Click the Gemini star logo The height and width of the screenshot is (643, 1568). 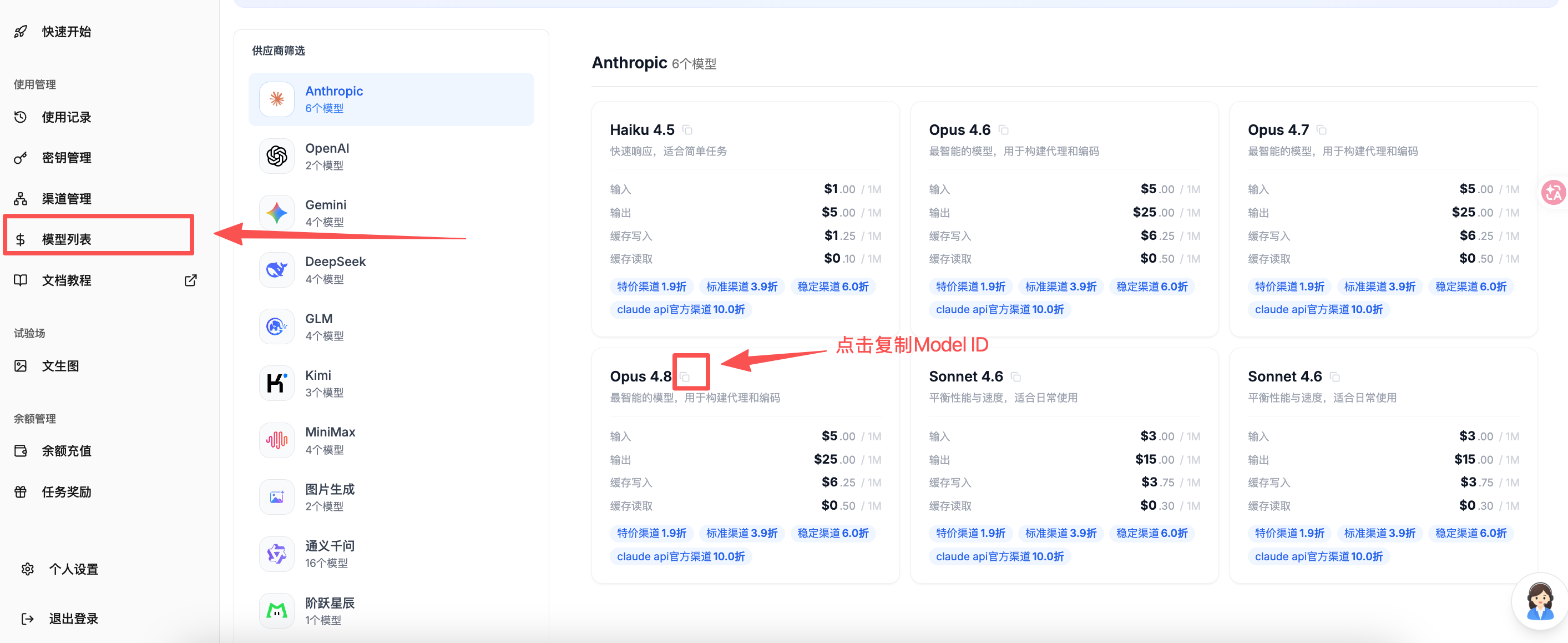[277, 213]
